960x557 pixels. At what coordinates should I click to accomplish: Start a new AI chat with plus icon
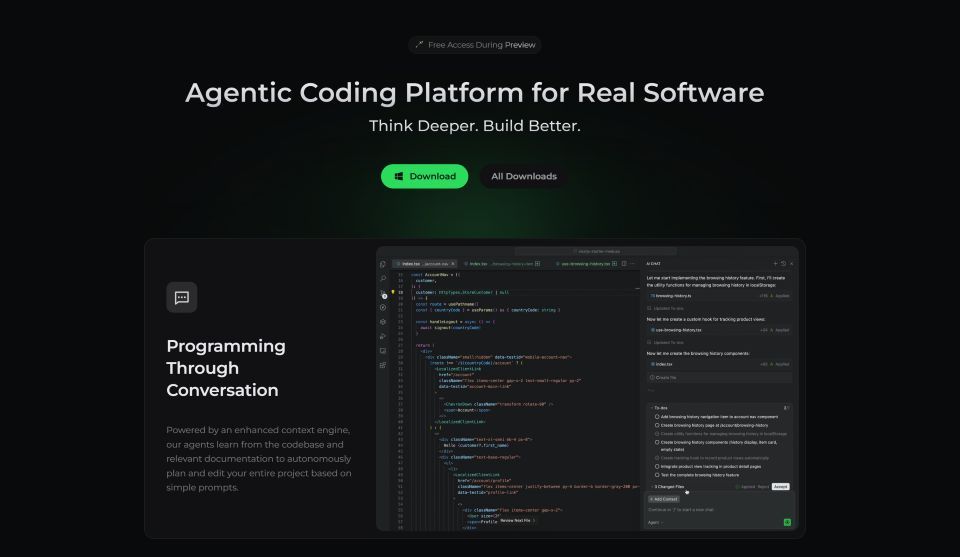[775, 264]
